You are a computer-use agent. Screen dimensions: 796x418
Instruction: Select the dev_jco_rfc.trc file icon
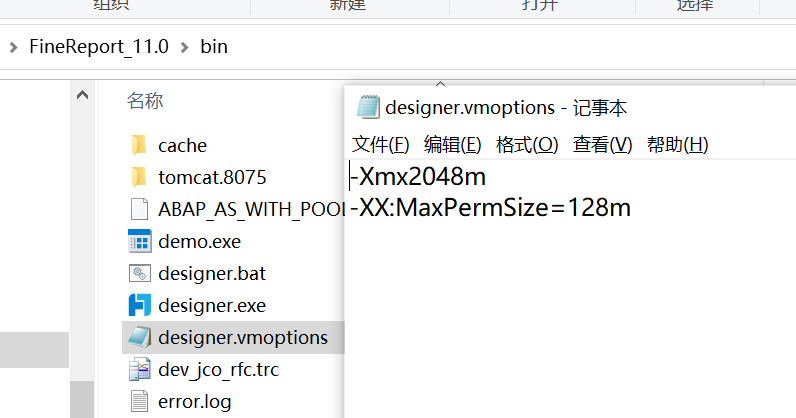139,369
